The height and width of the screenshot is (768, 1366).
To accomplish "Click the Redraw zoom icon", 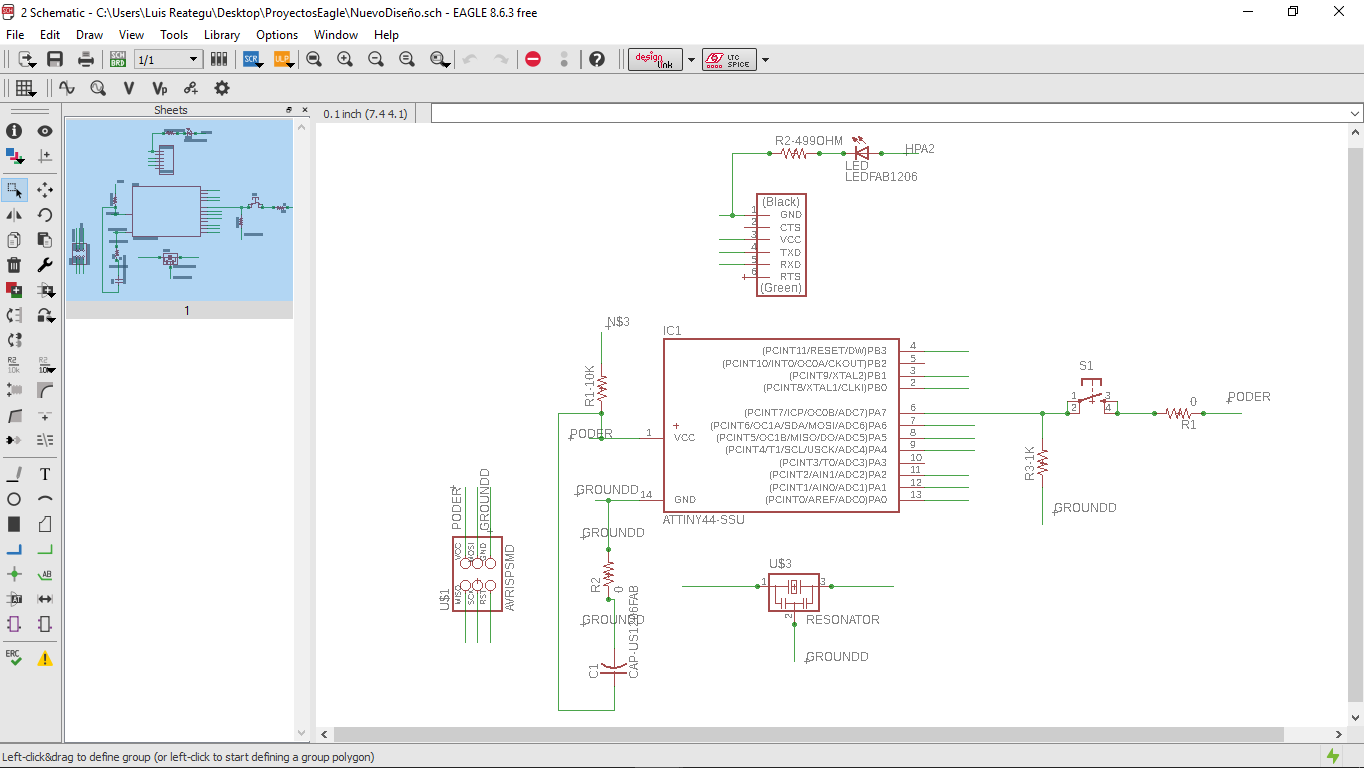I will pyautogui.click(x=407, y=59).
